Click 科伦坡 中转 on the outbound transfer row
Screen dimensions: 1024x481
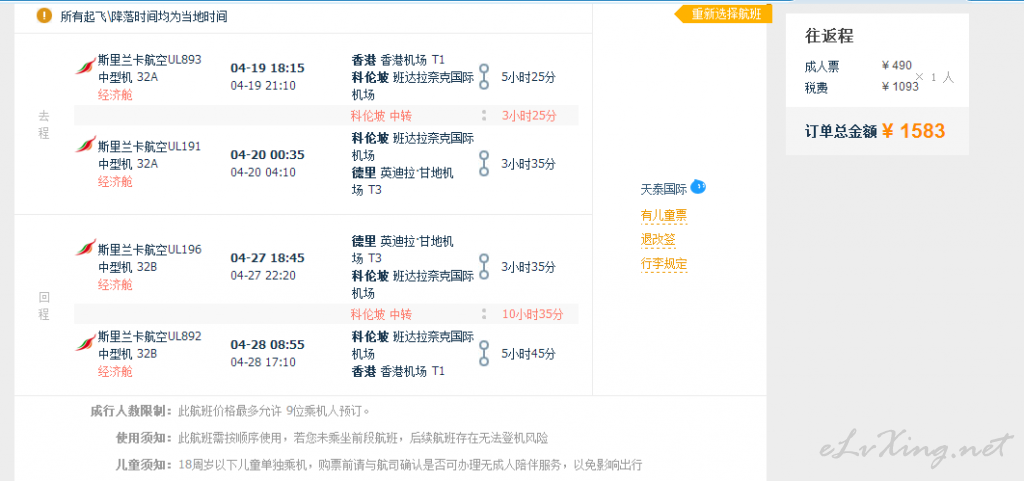(x=381, y=116)
